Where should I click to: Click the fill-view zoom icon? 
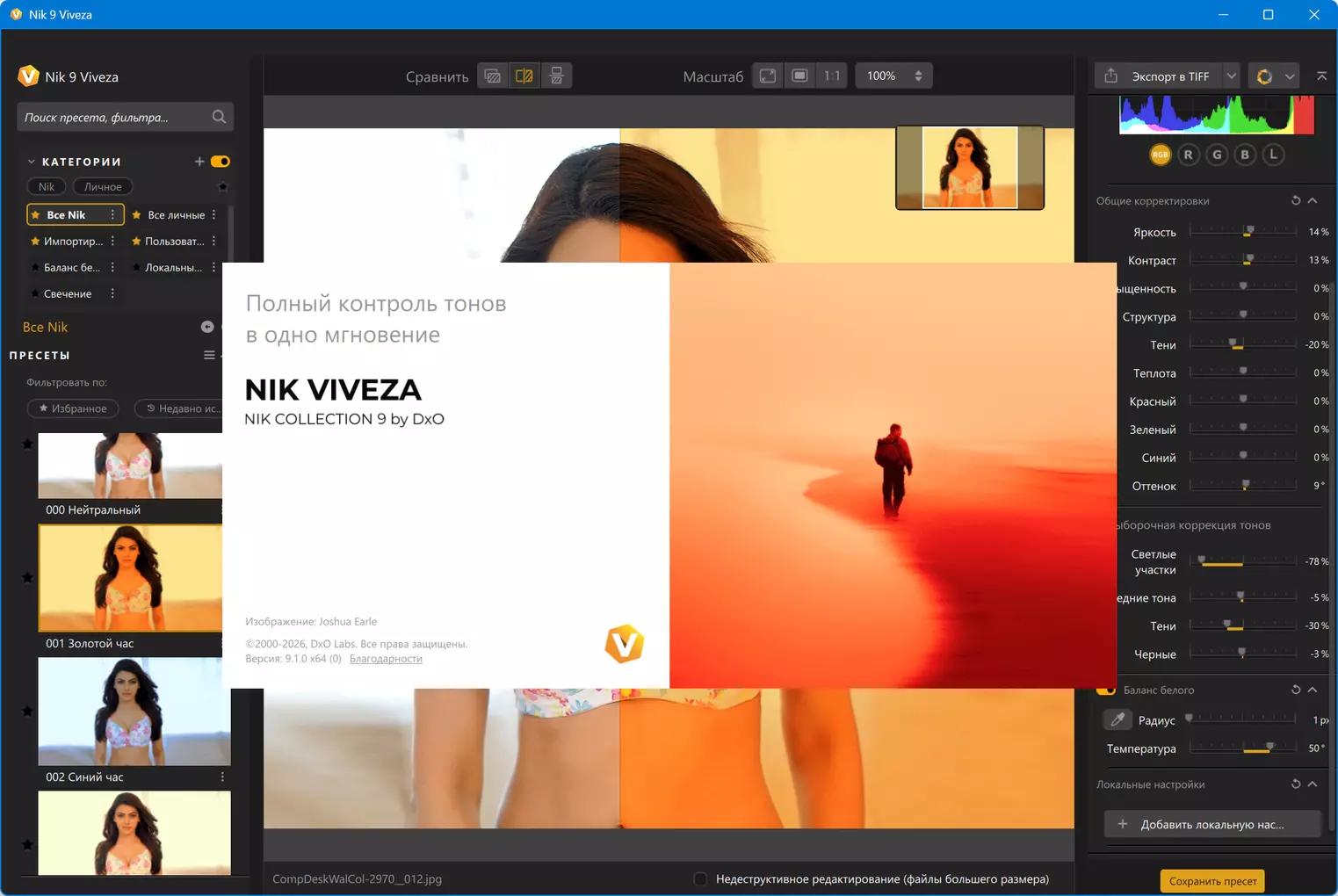799,76
